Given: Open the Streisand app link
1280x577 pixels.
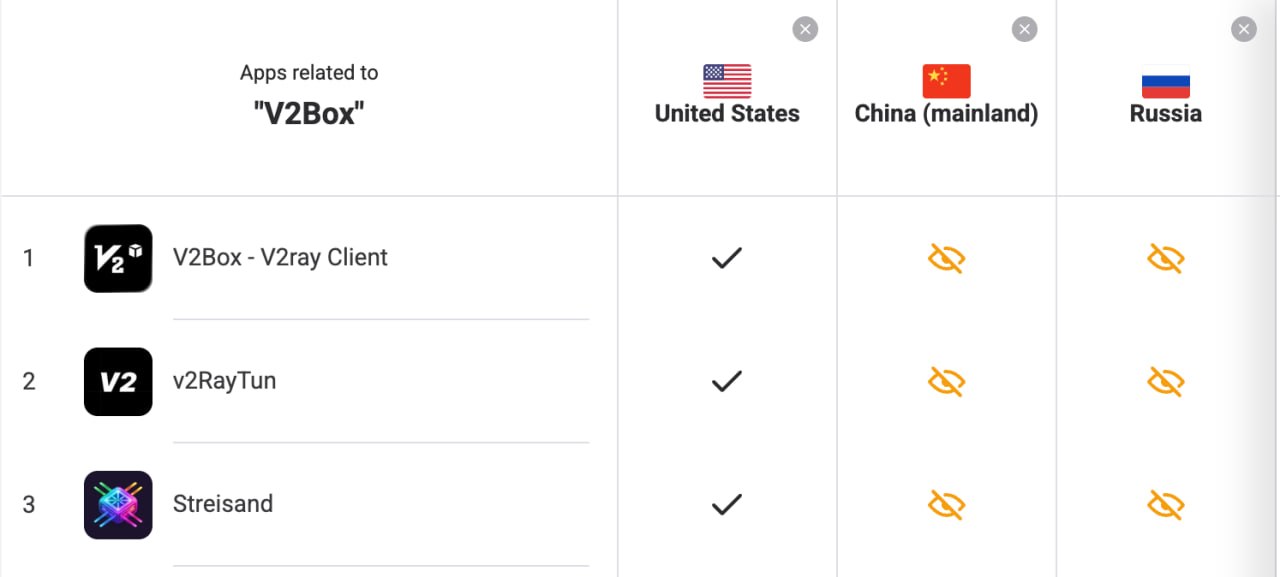Looking at the screenshot, I should [x=222, y=504].
